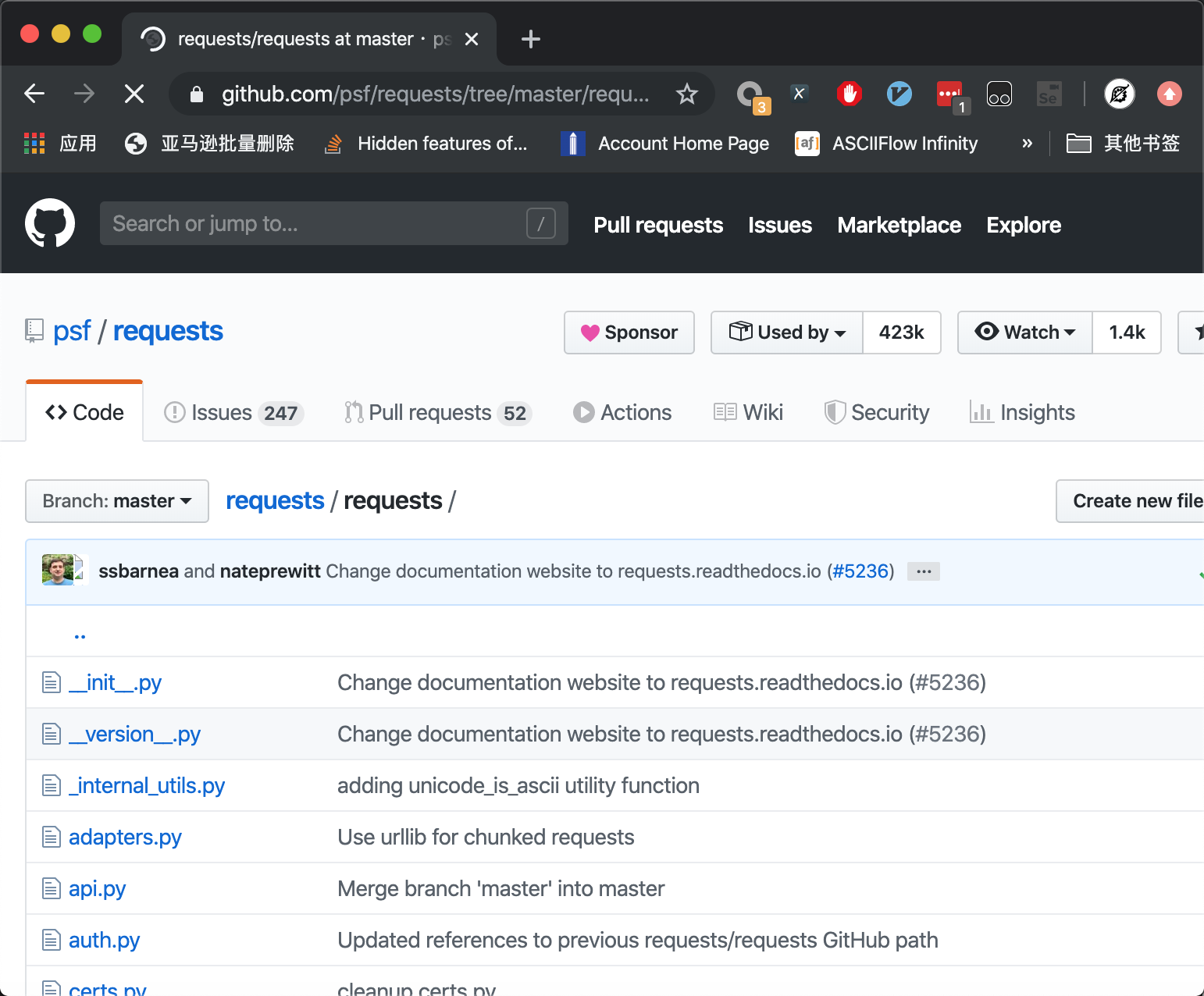
Task: Open the circular profile avatar icon
Action: (x=1119, y=94)
